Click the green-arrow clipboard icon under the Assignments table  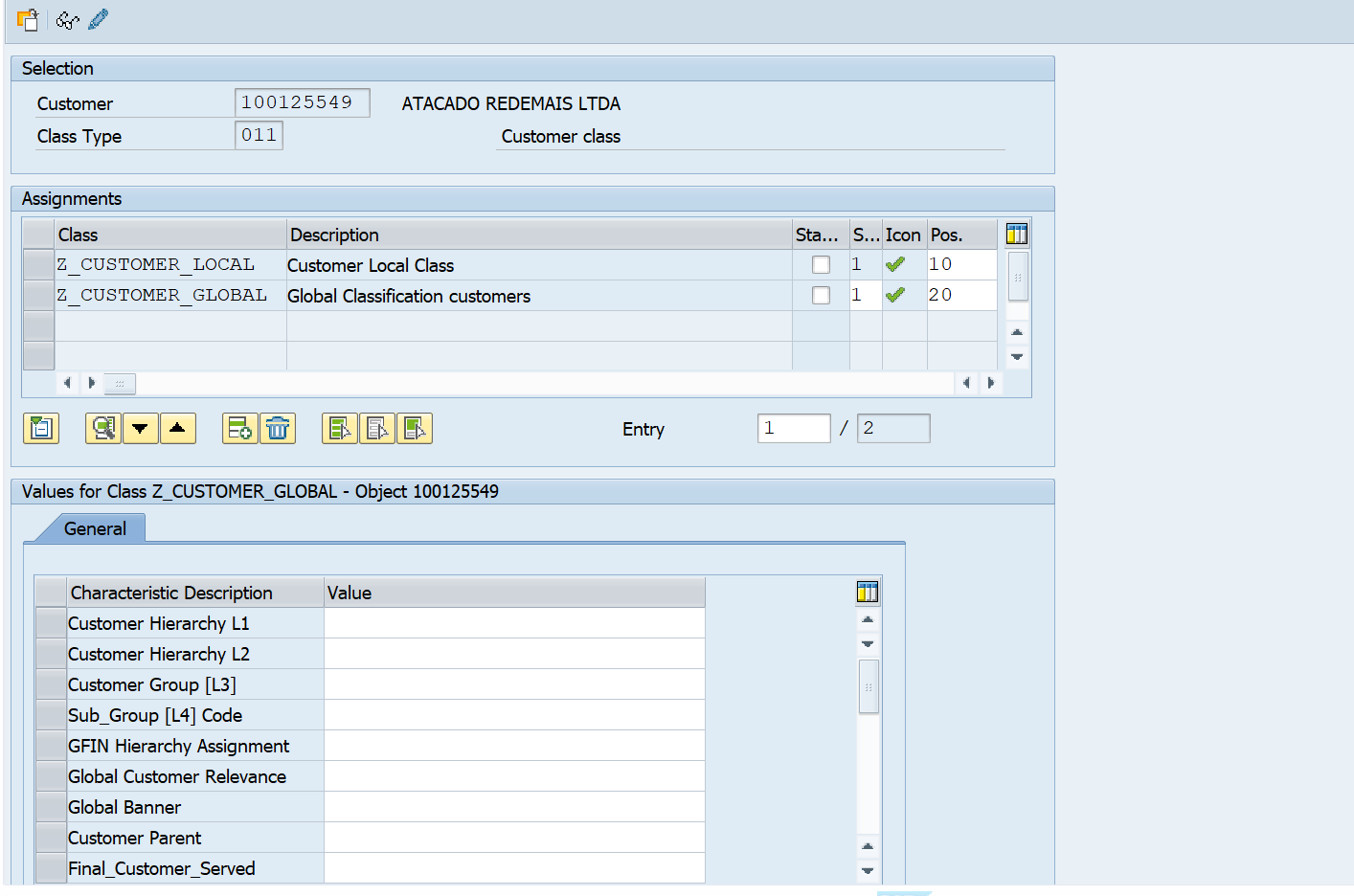tap(41, 428)
